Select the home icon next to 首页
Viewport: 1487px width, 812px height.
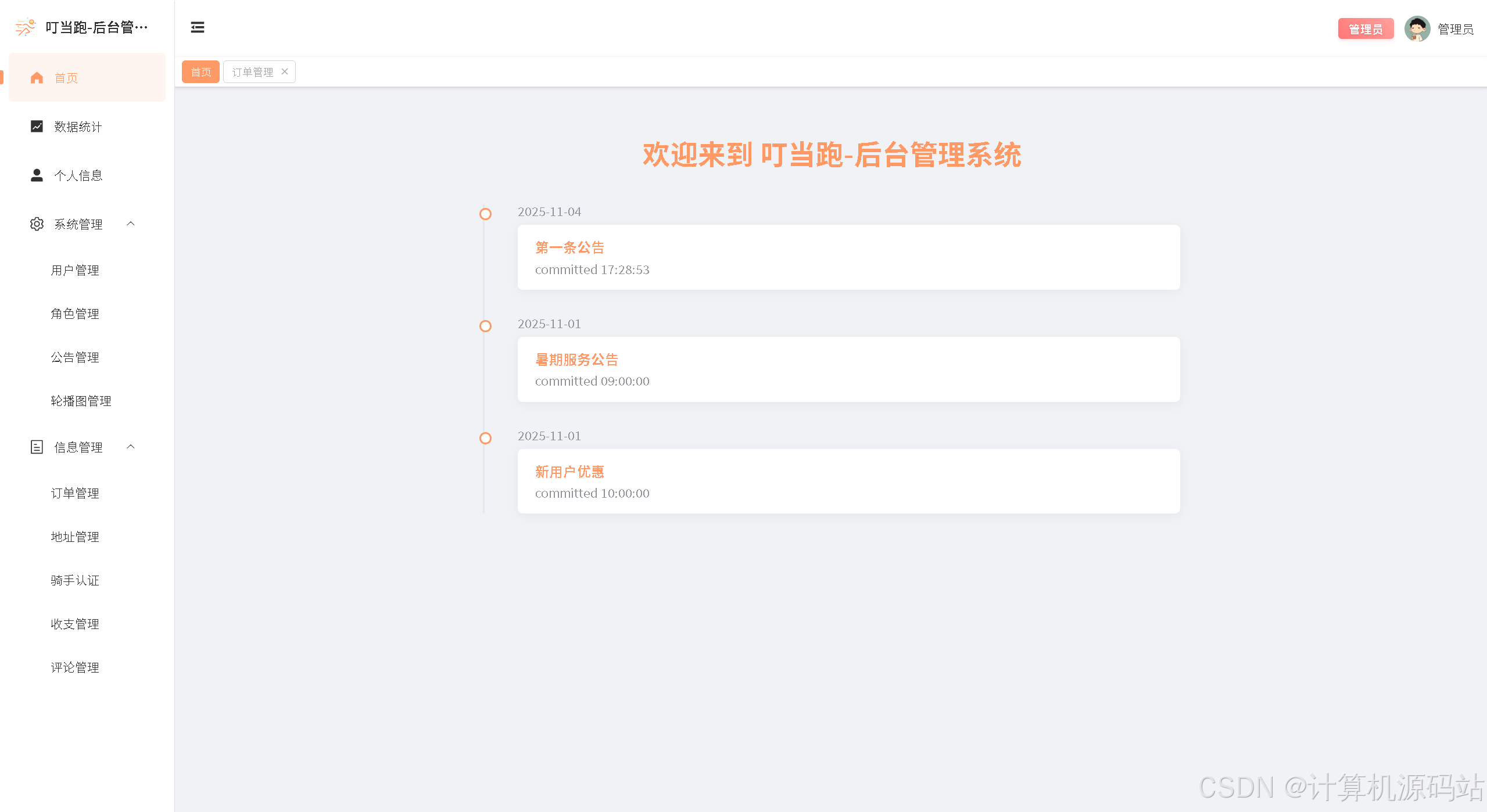(37, 77)
